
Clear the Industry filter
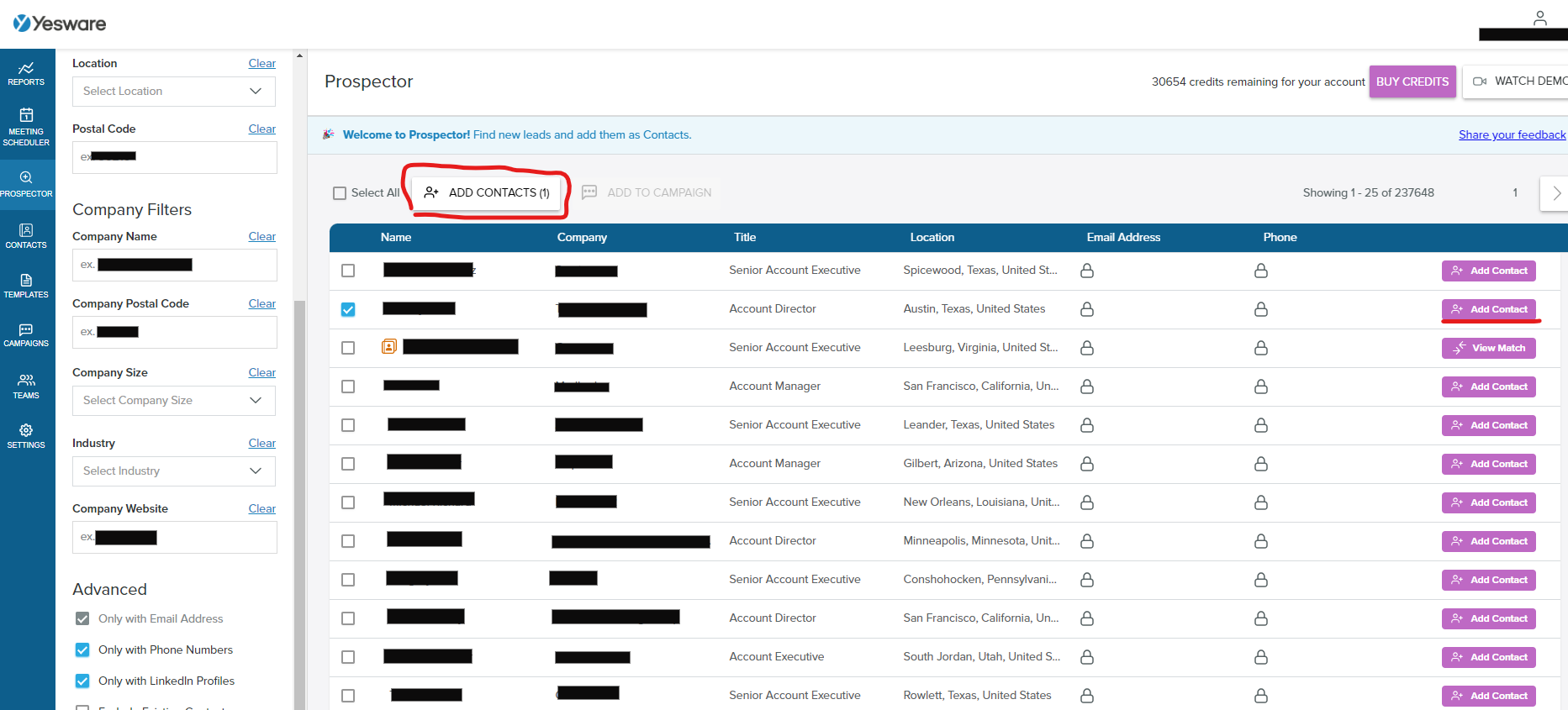coord(262,443)
